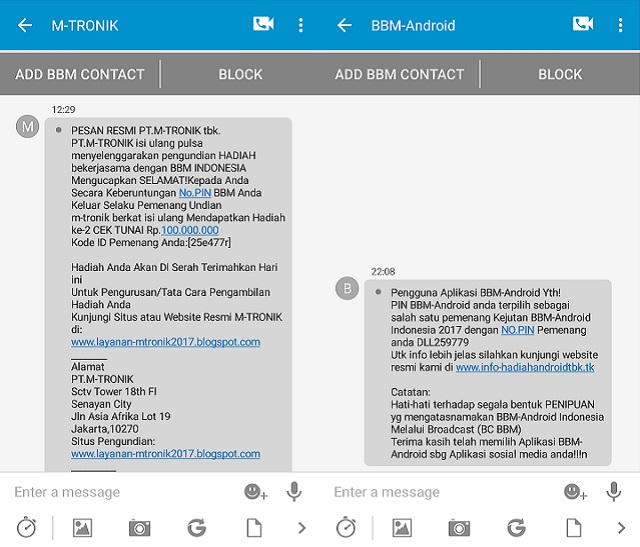
Task: Show more attachment options in the BBM-Android chat
Action: (622, 528)
